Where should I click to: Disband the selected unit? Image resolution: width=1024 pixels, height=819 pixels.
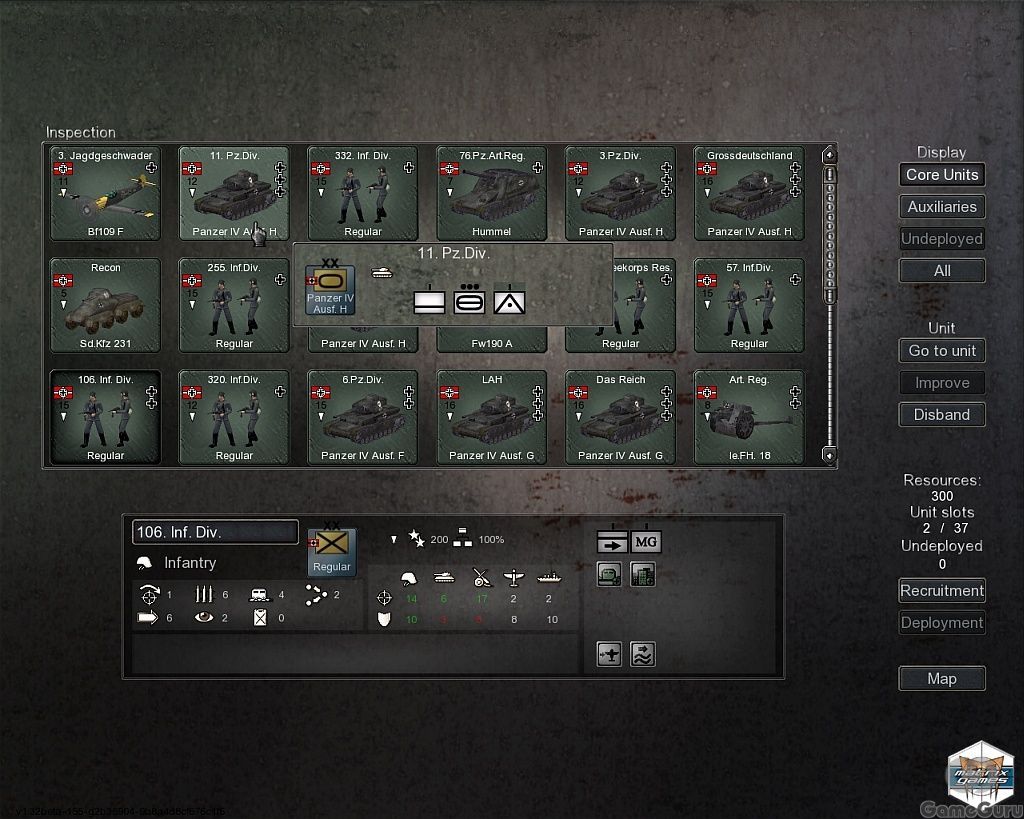[942, 415]
